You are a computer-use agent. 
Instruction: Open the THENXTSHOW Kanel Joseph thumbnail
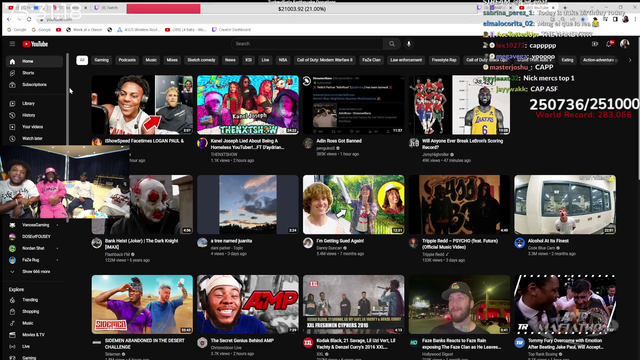tap(248, 104)
